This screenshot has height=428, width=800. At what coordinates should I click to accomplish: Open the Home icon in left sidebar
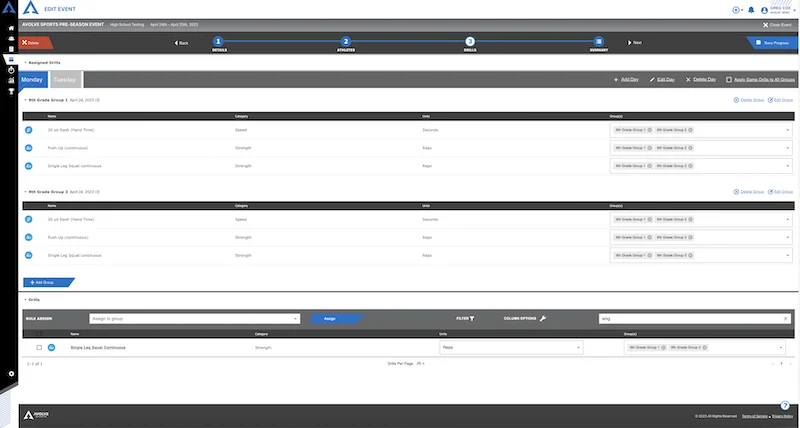(11, 28)
